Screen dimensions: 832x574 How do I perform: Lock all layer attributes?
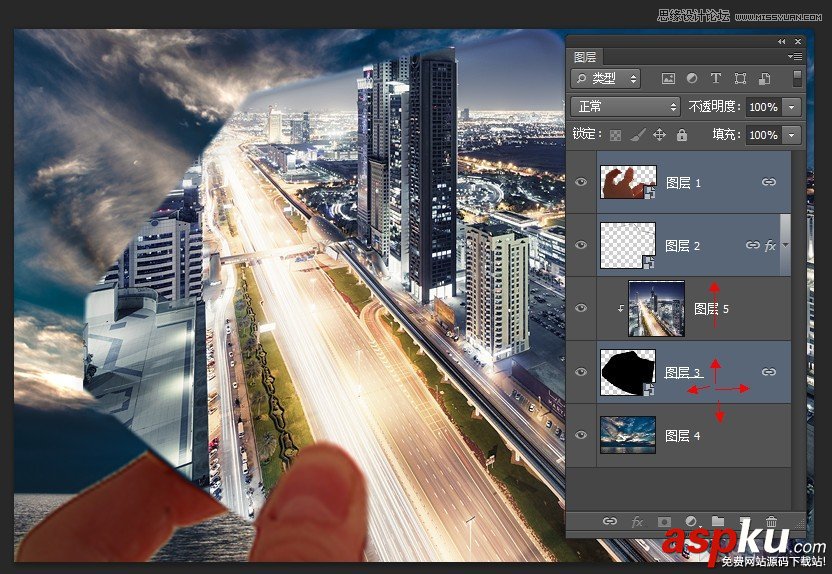click(x=682, y=135)
